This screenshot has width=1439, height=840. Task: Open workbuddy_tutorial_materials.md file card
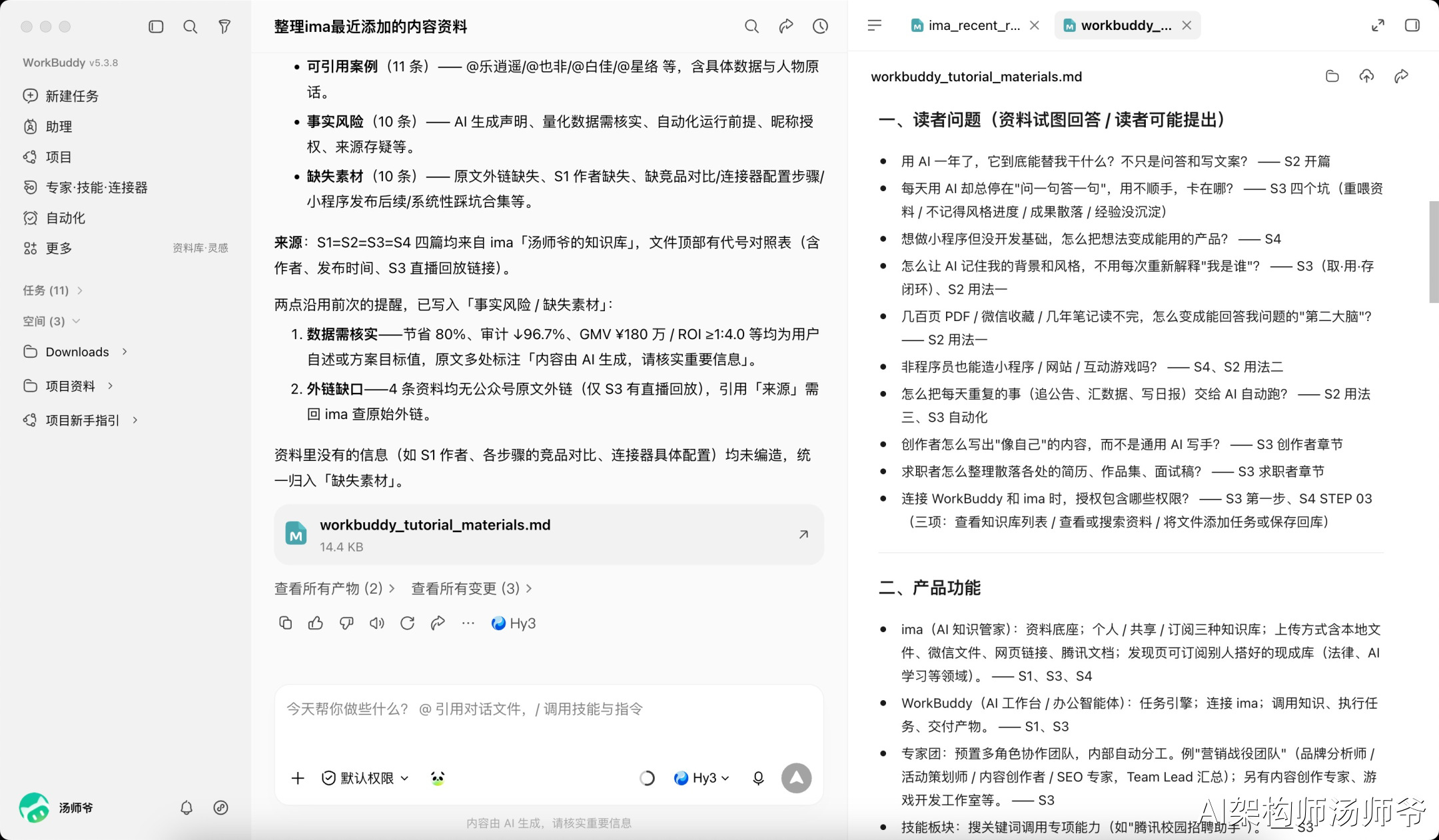549,535
